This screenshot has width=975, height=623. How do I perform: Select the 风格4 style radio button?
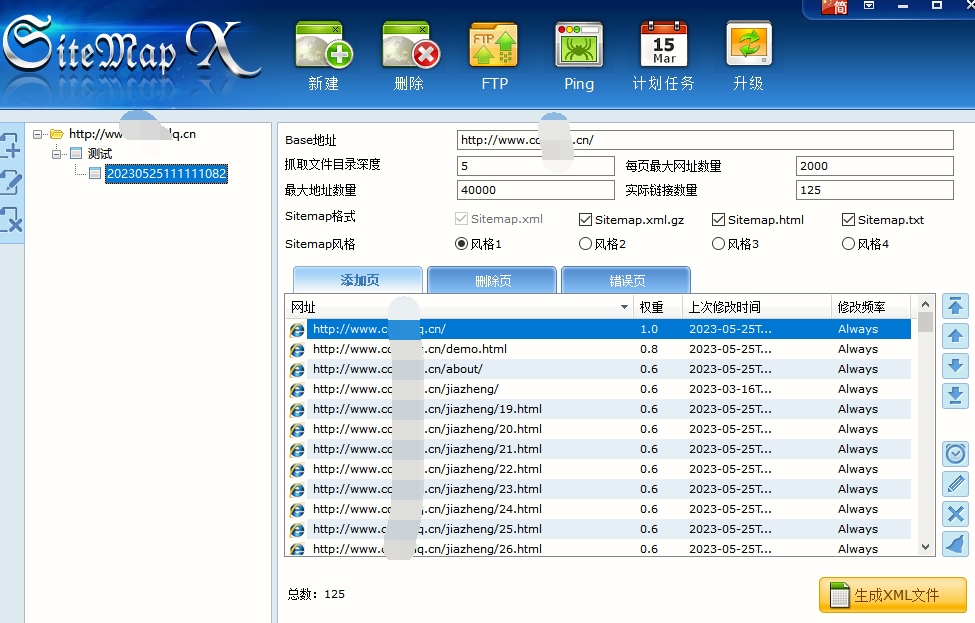click(x=848, y=244)
